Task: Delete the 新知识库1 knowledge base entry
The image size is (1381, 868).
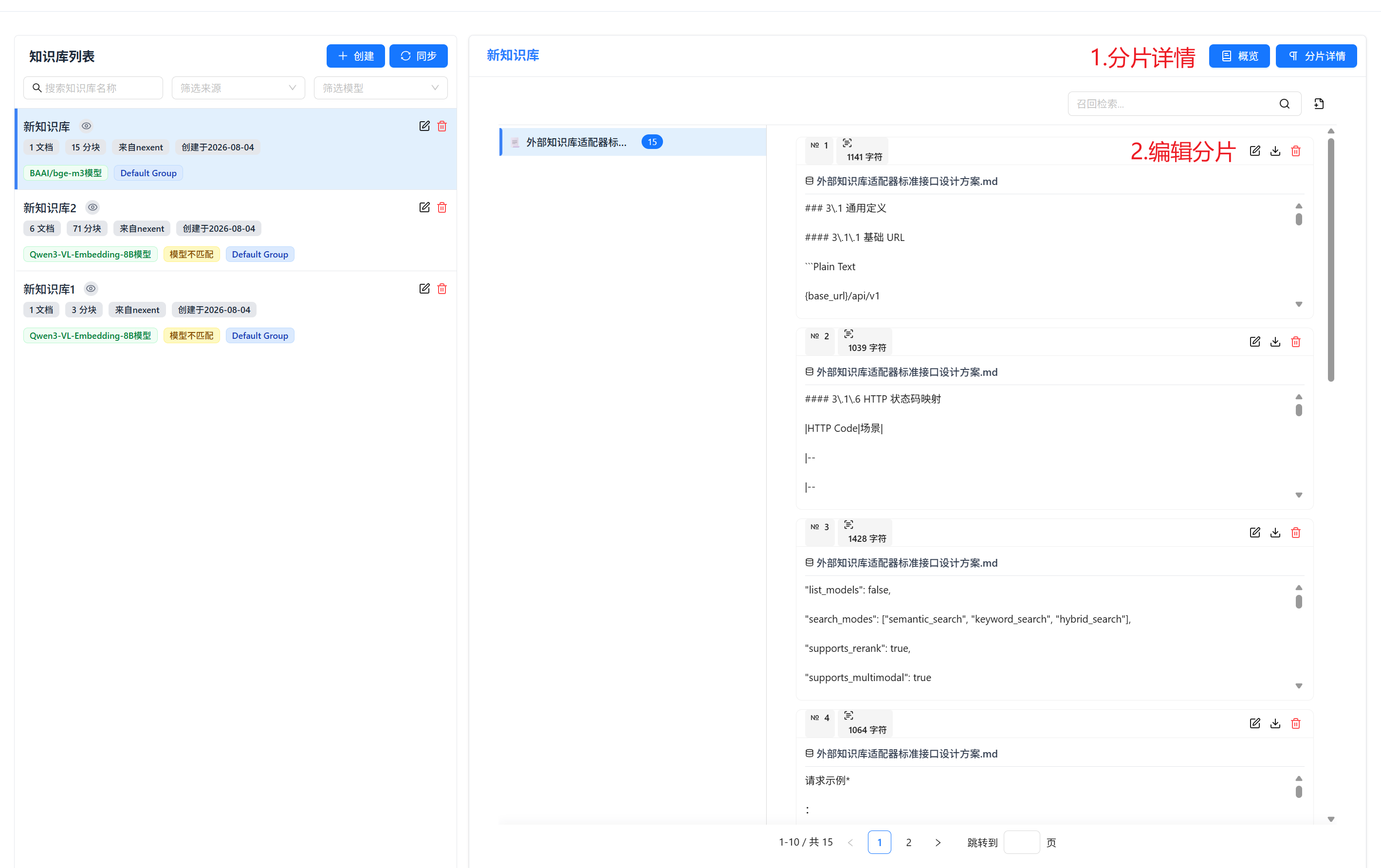Action: [442, 289]
